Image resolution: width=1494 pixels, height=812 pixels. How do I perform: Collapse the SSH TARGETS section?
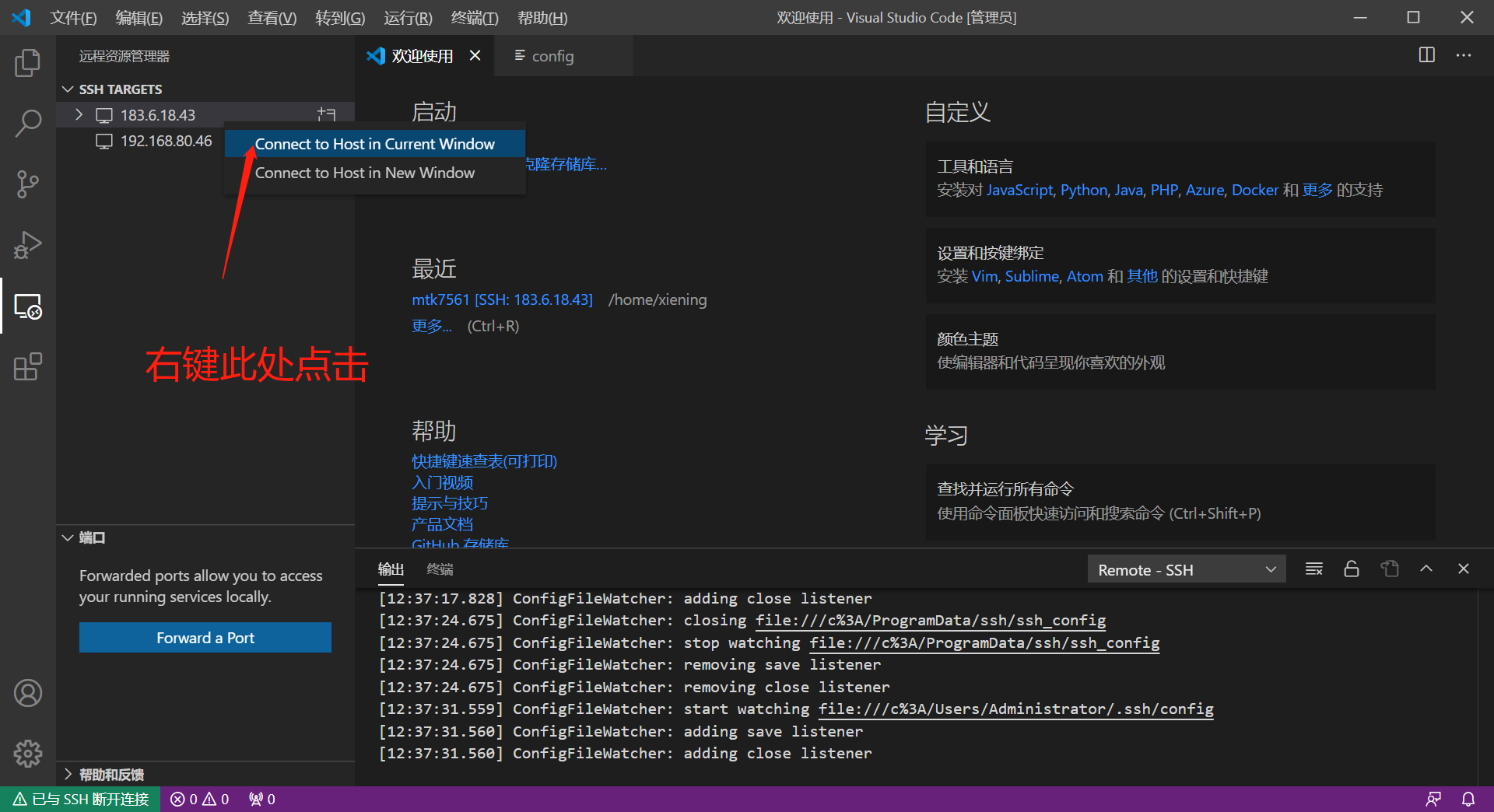68,89
